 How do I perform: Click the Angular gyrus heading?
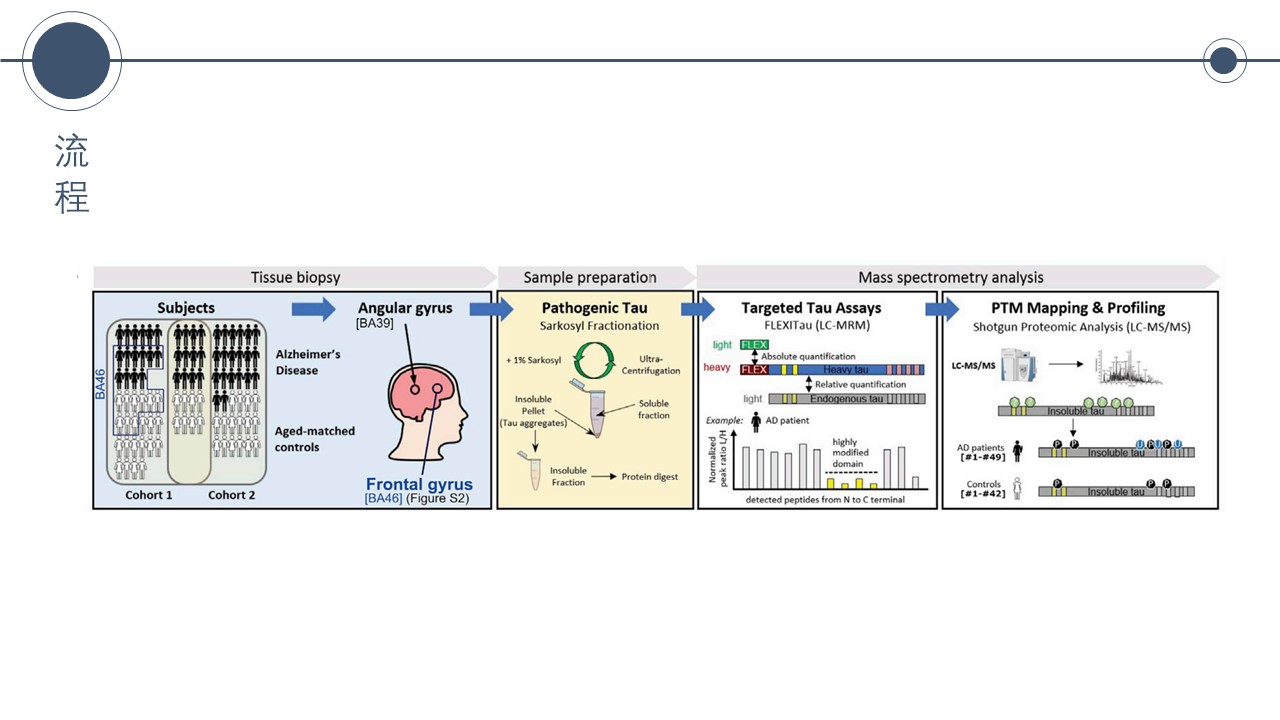point(404,308)
